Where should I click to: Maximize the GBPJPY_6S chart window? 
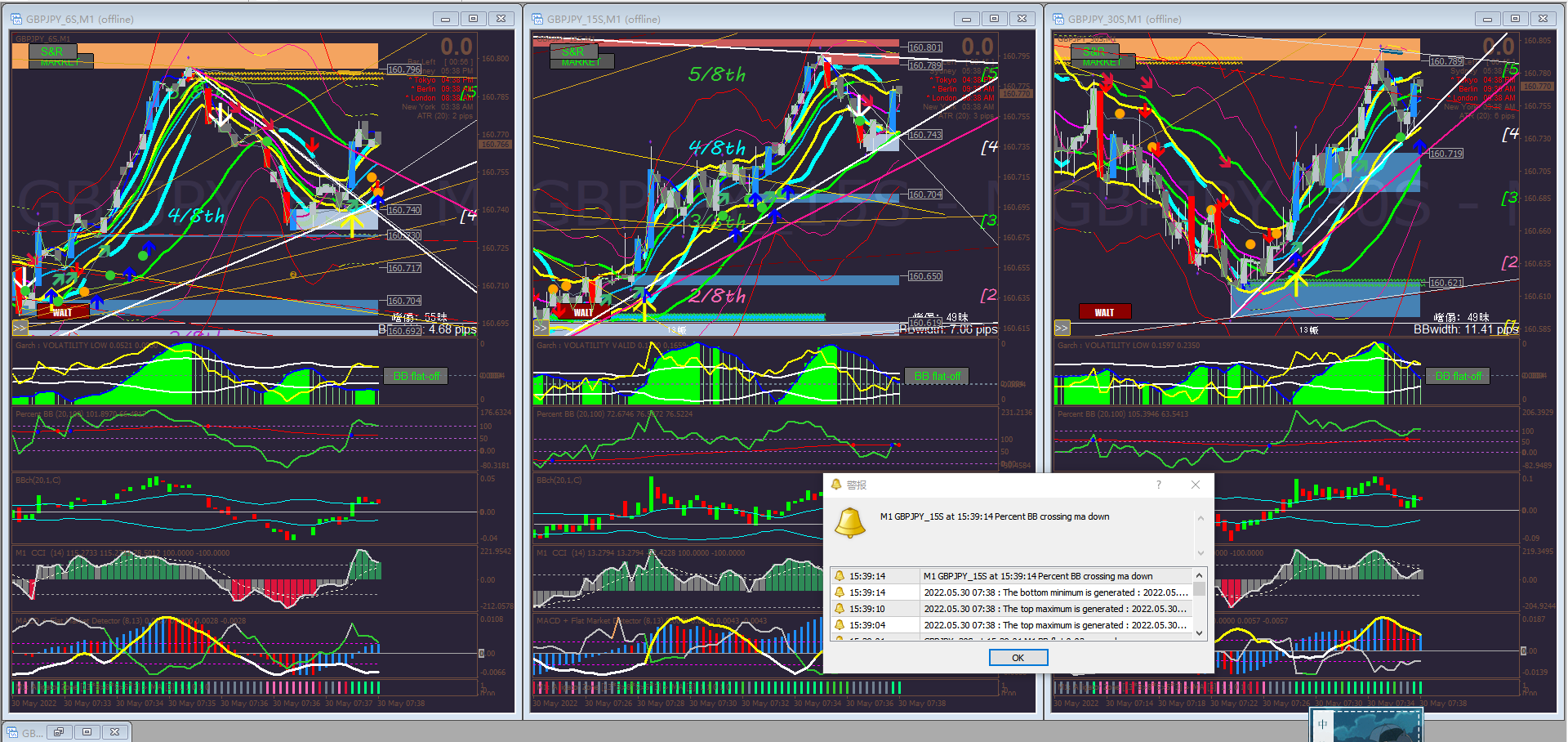pyautogui.click(x=473, y=19)
